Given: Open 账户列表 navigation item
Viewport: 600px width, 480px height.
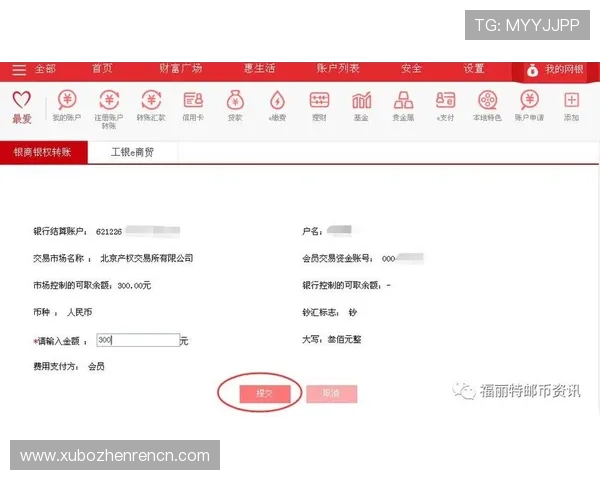Looking at the screenshot, I should coord(338,69).
